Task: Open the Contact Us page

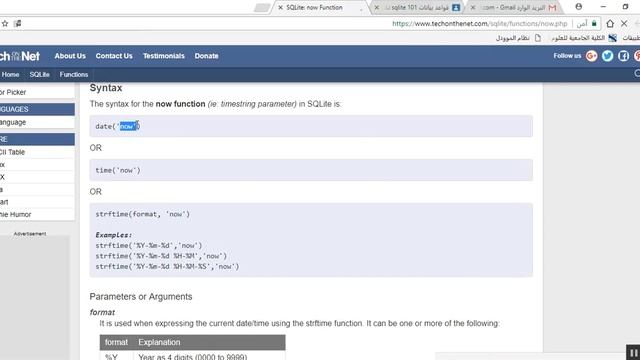Action: (114, 56)
